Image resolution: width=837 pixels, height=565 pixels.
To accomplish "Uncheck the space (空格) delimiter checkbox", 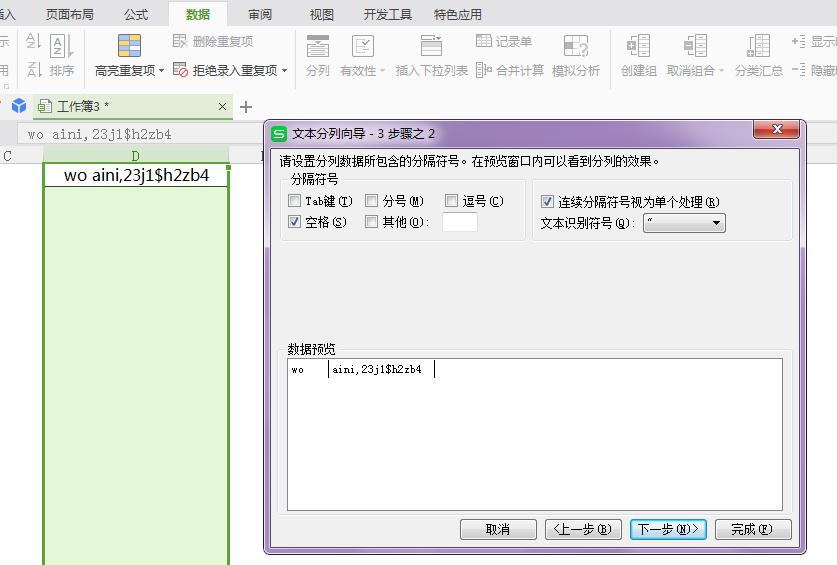I will point(294,222).
